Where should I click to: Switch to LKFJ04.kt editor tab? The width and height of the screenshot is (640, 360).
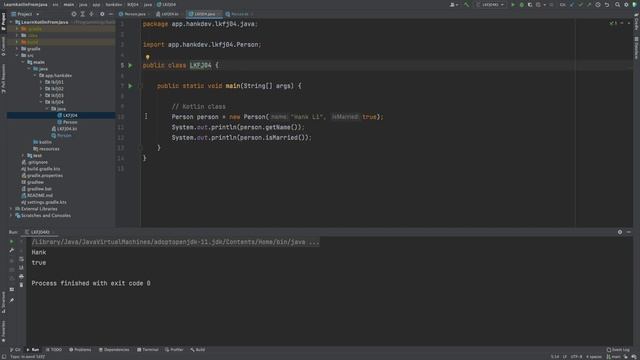168,14
